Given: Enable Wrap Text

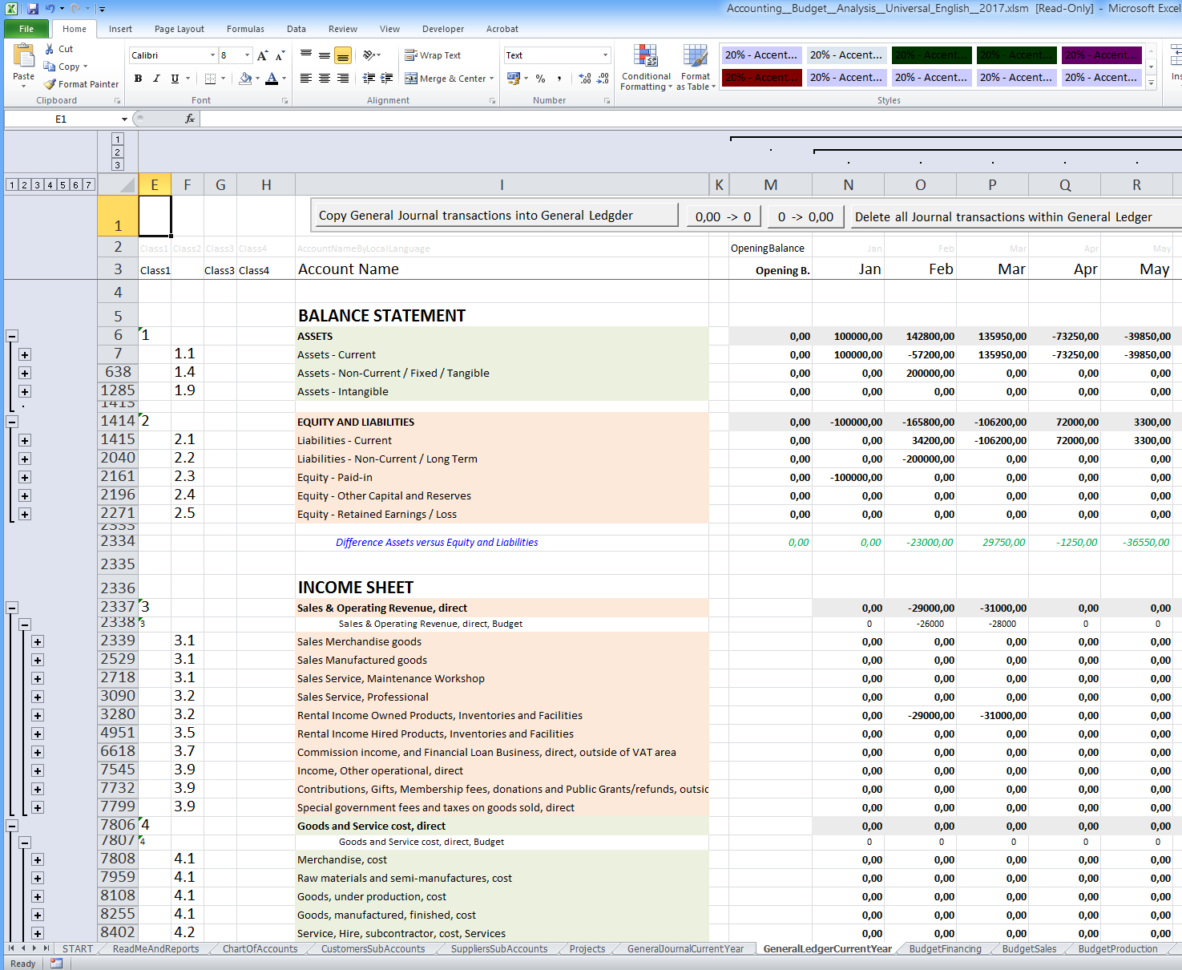Looking at the screenshot, I should (432, 56).
